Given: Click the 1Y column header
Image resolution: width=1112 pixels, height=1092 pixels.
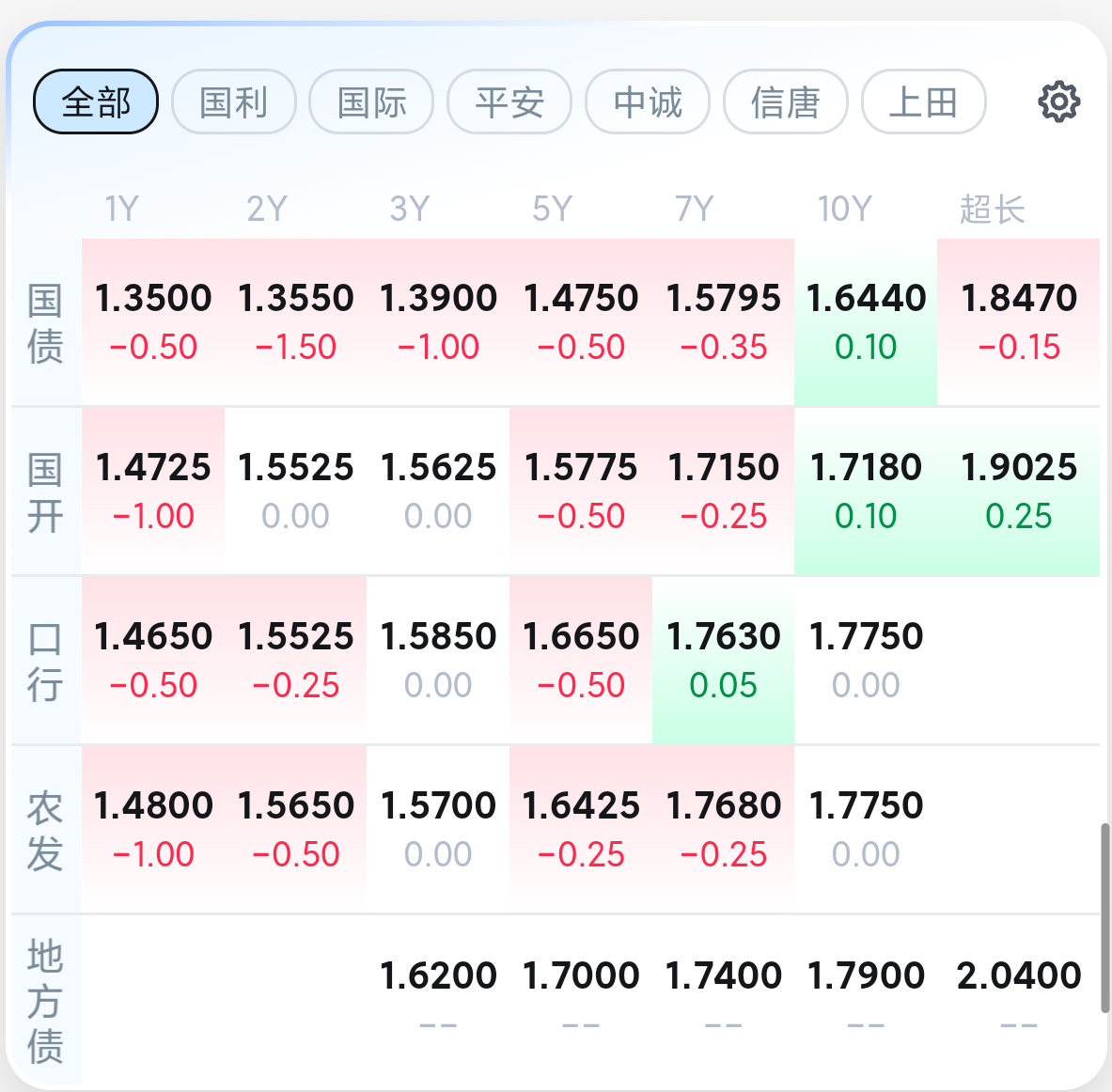Looking at the screenshot, I should [x=122, y=210].
